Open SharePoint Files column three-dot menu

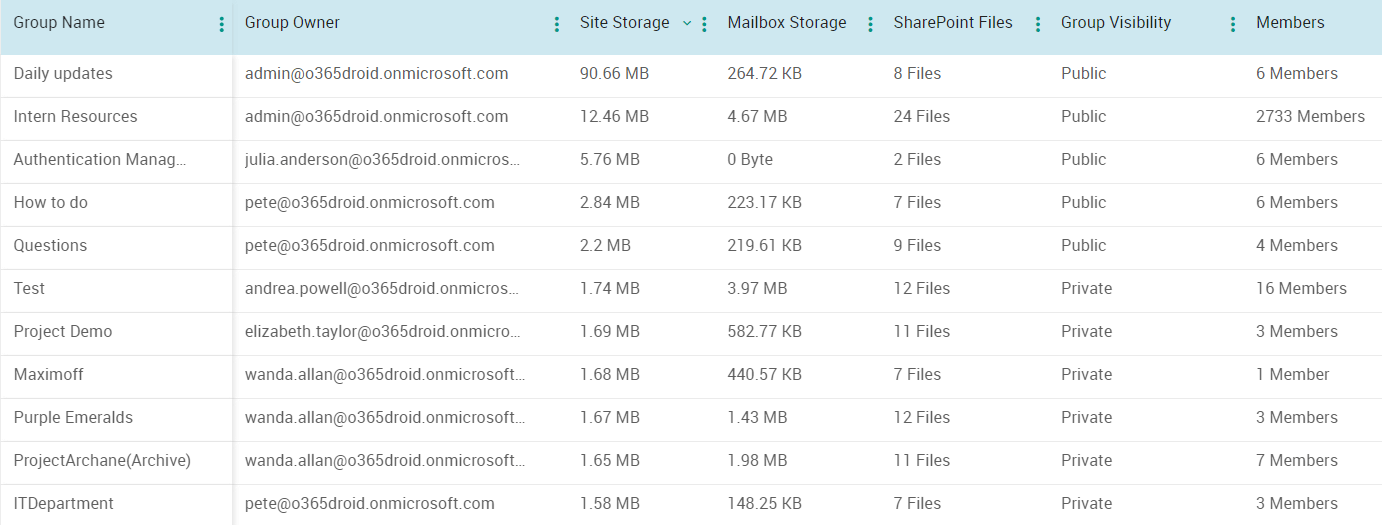point(1037,25)
